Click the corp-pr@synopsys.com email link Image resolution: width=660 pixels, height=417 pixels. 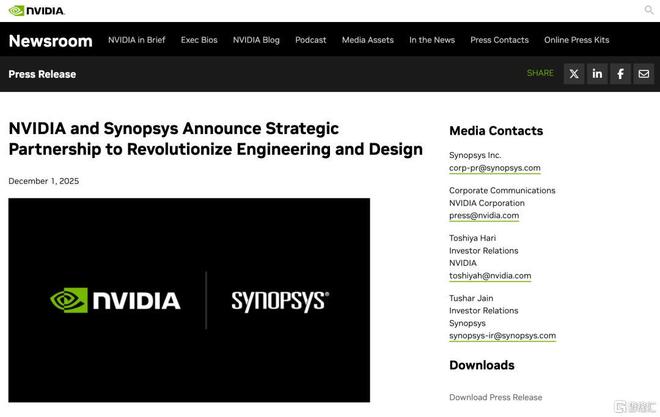(x=495, y=168)
